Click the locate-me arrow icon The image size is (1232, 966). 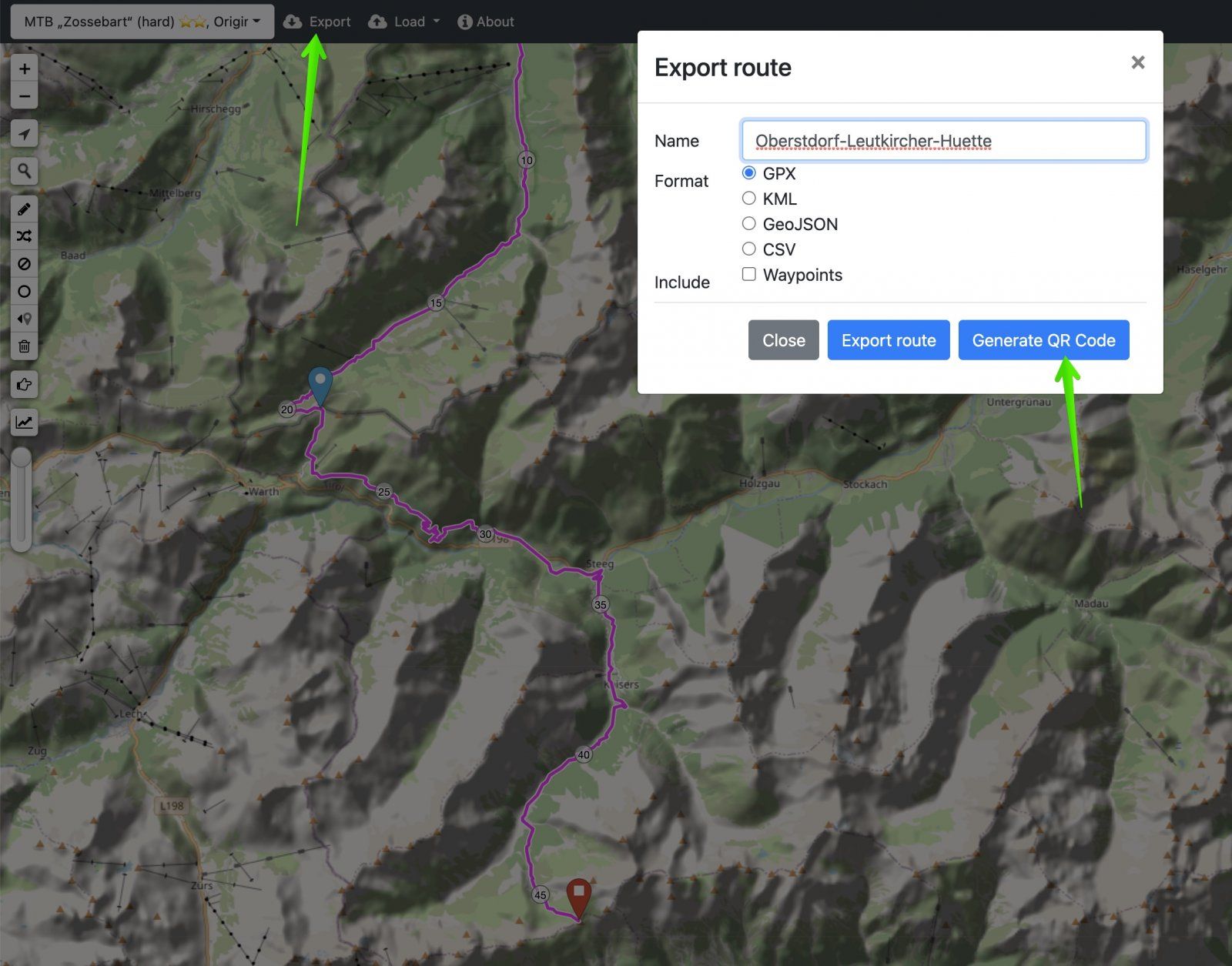coord(24,134)
